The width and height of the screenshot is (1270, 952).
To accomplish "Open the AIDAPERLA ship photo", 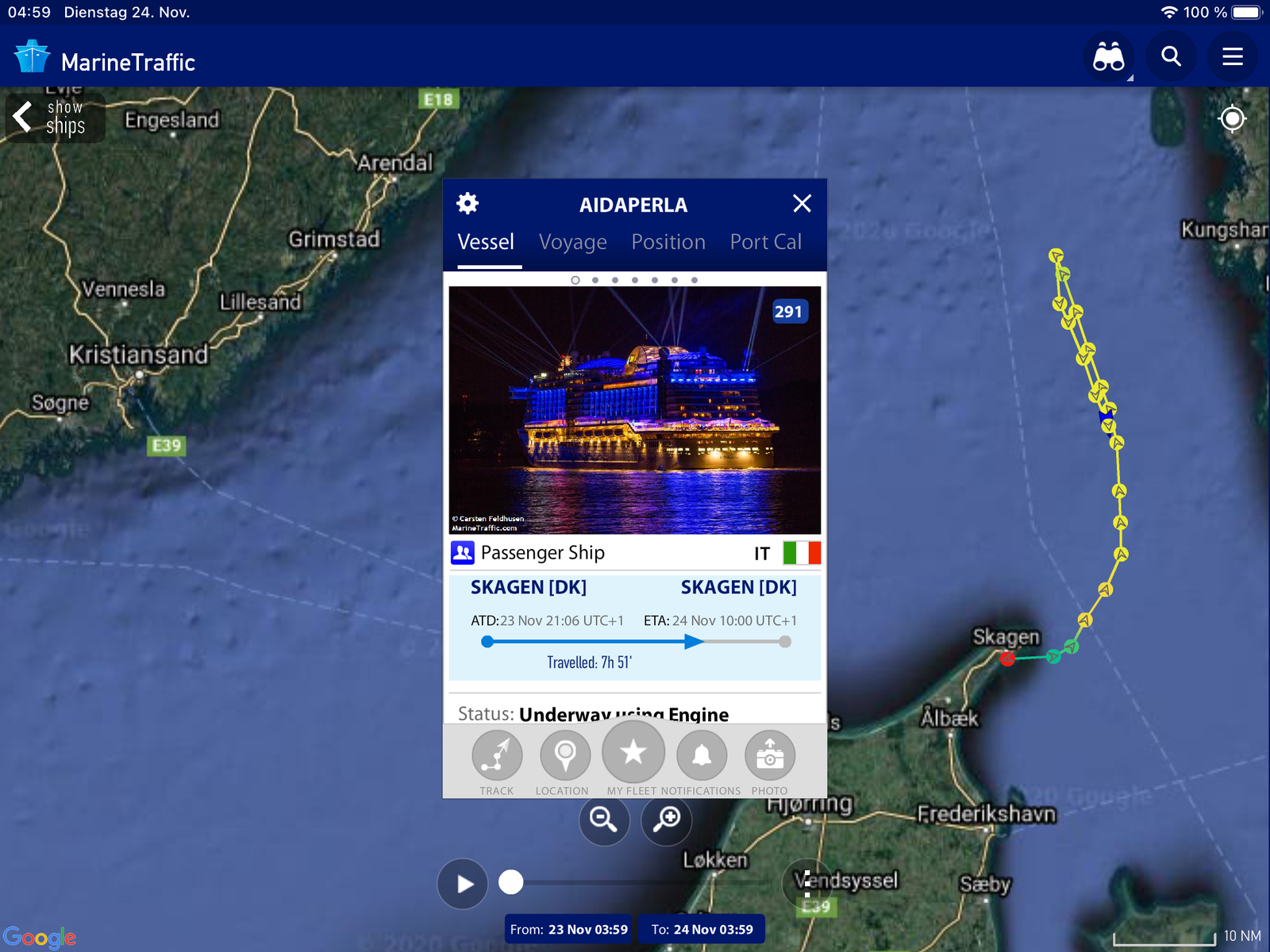I will click(634, 410).
